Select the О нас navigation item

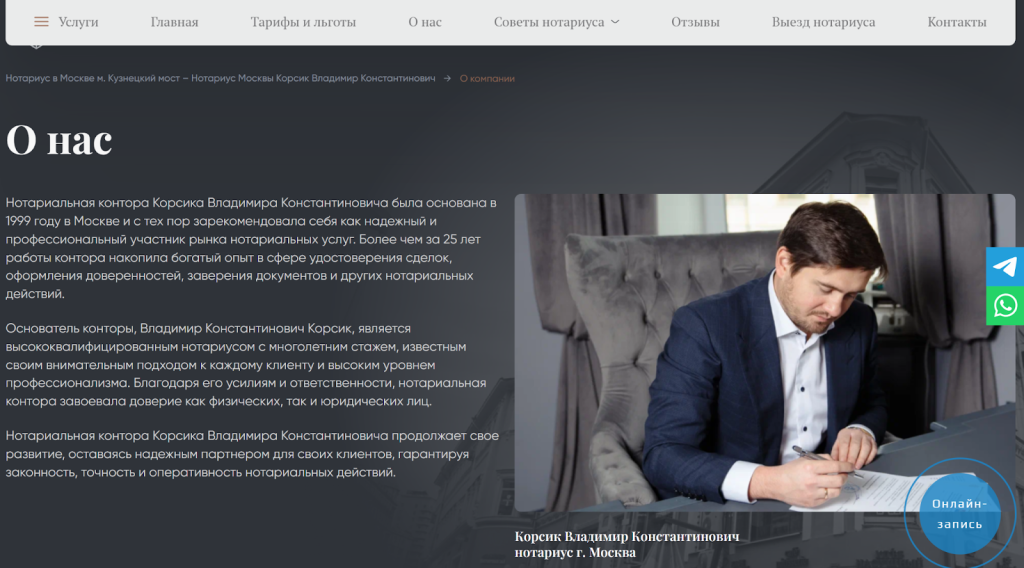tap(425, 22)
